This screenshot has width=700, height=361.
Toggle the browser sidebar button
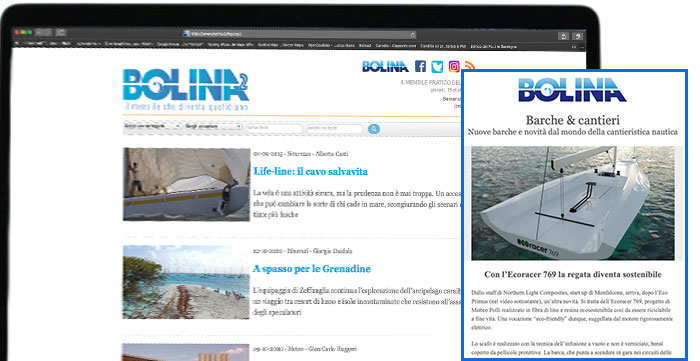(61, 32)
